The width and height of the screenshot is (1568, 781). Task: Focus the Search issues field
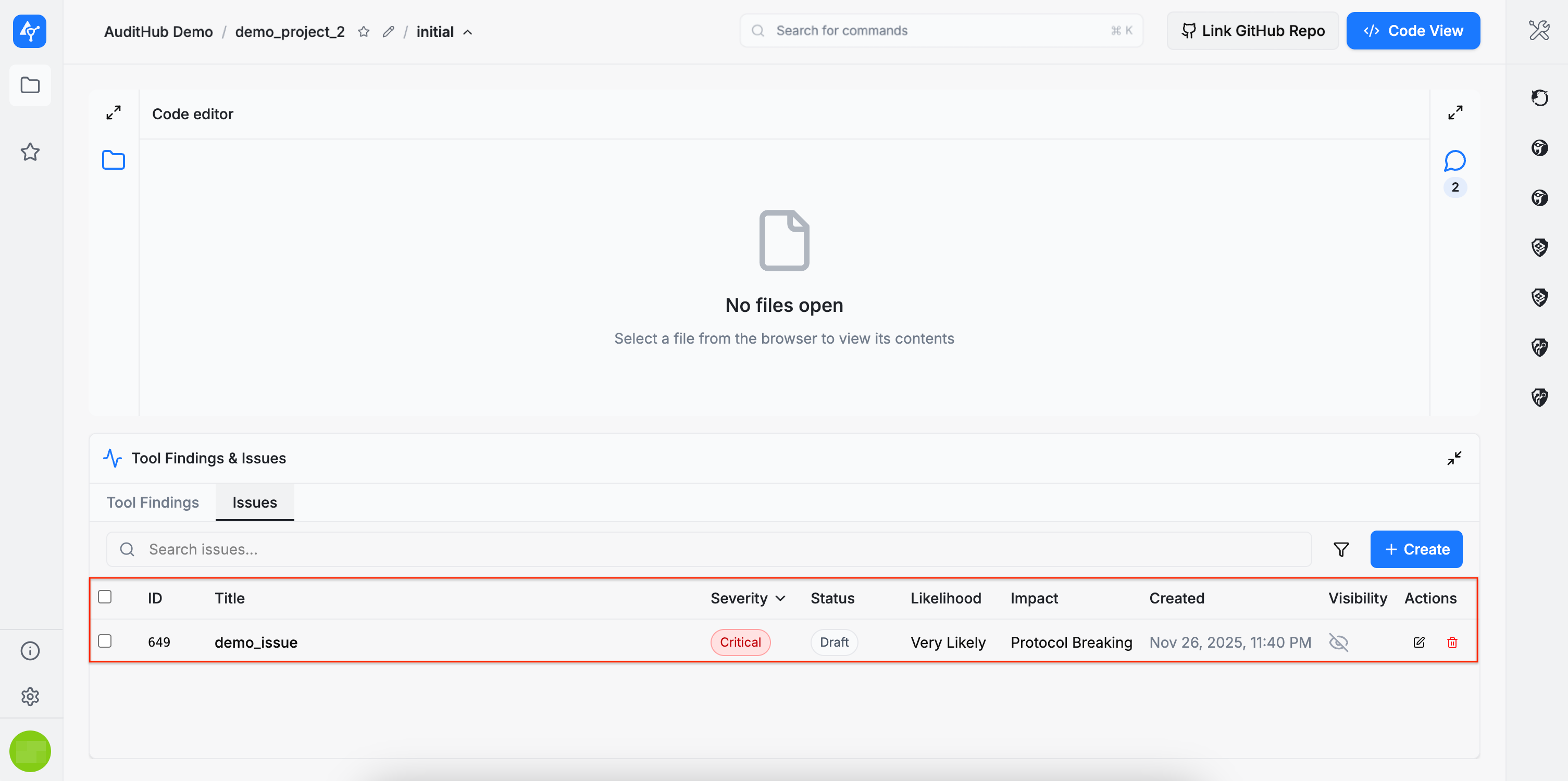coord(708,549)
